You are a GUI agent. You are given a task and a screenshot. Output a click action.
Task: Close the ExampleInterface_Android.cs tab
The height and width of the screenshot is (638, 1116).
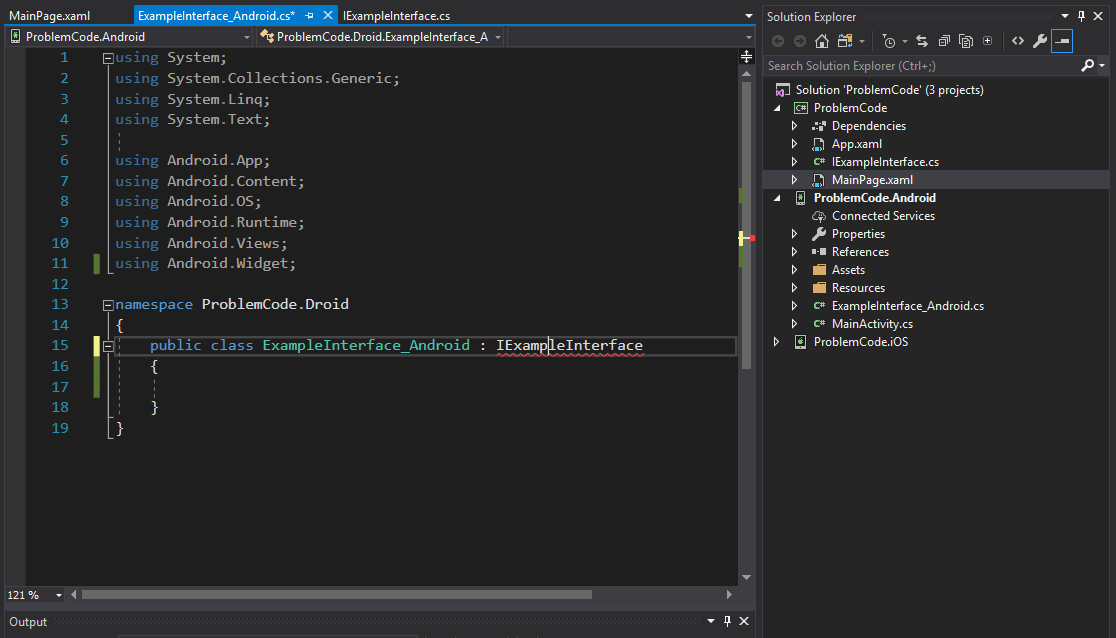point(327,15)
